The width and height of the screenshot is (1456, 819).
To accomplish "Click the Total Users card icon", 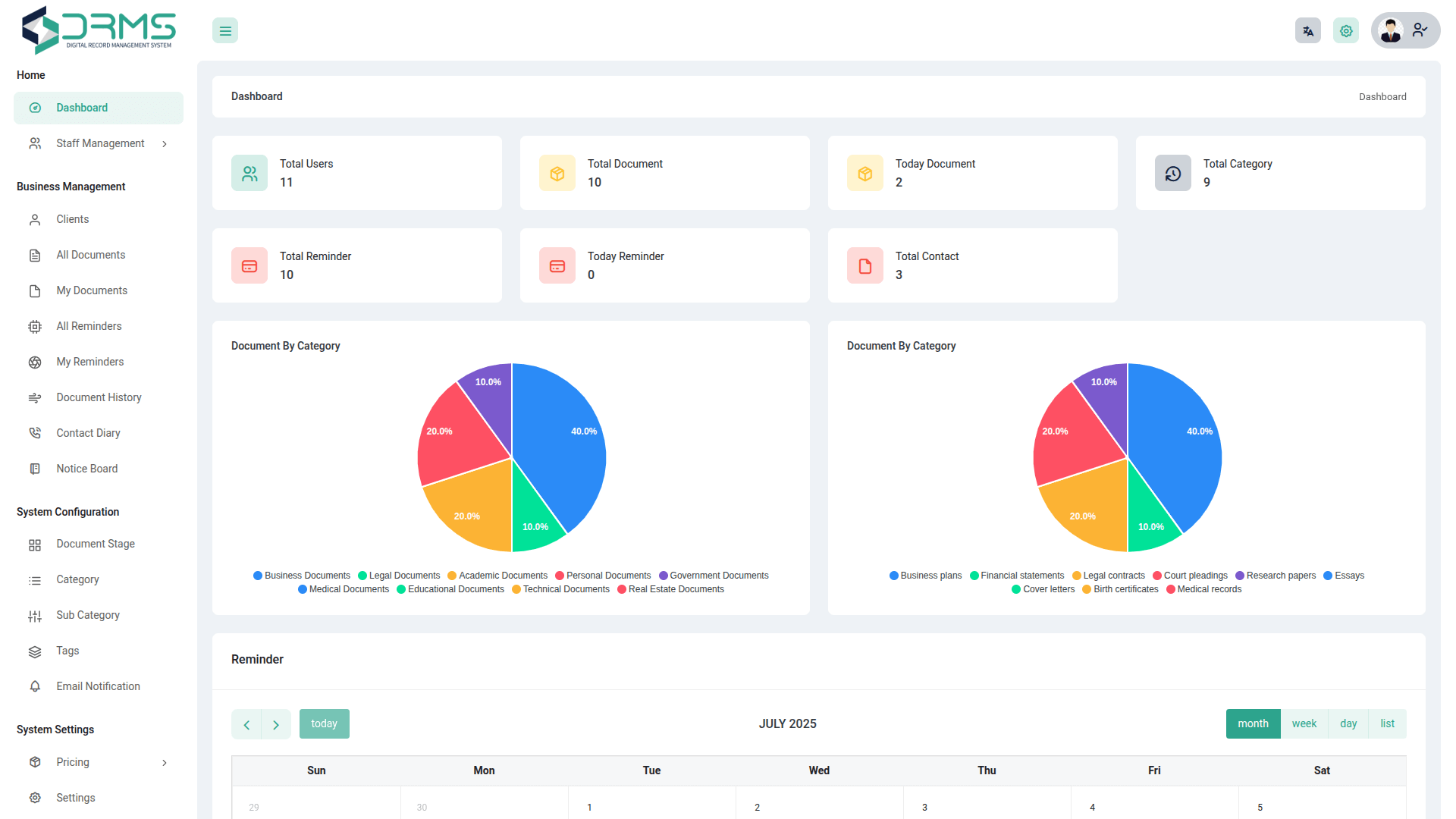I will pyautogui.click(x=249, y=174).
